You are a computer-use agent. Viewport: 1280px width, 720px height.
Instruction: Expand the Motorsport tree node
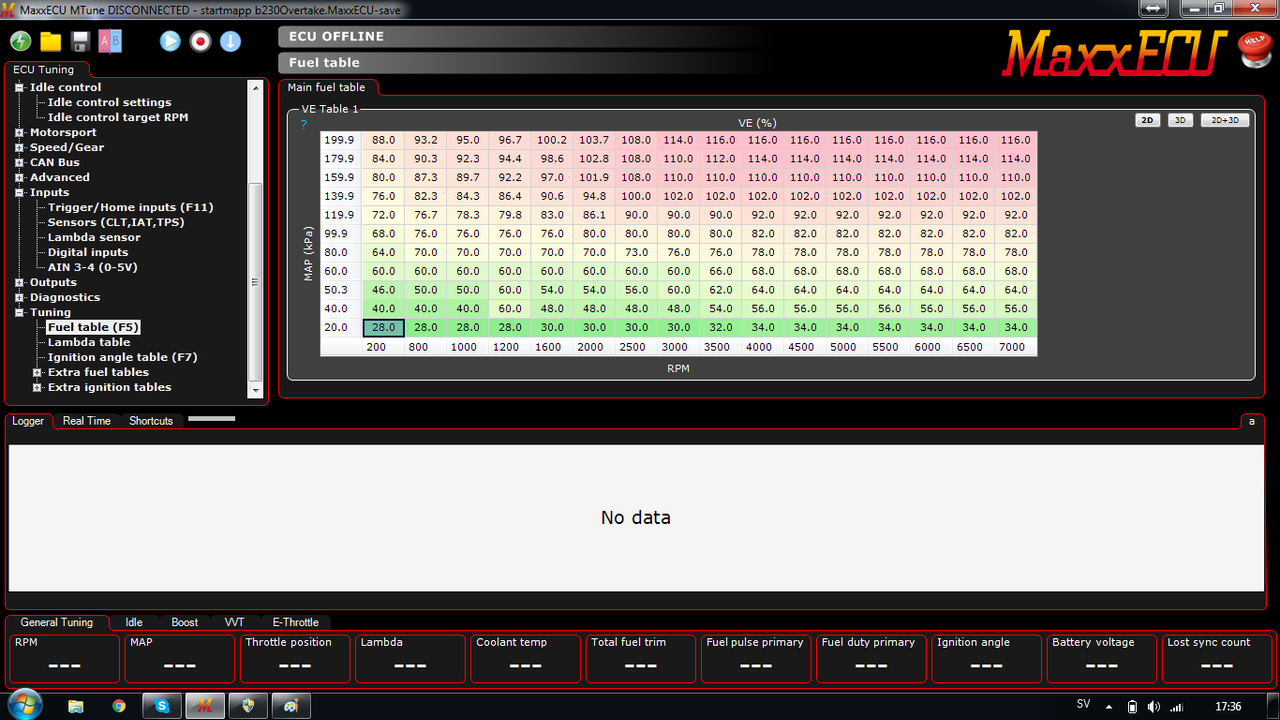pos(19,132)
